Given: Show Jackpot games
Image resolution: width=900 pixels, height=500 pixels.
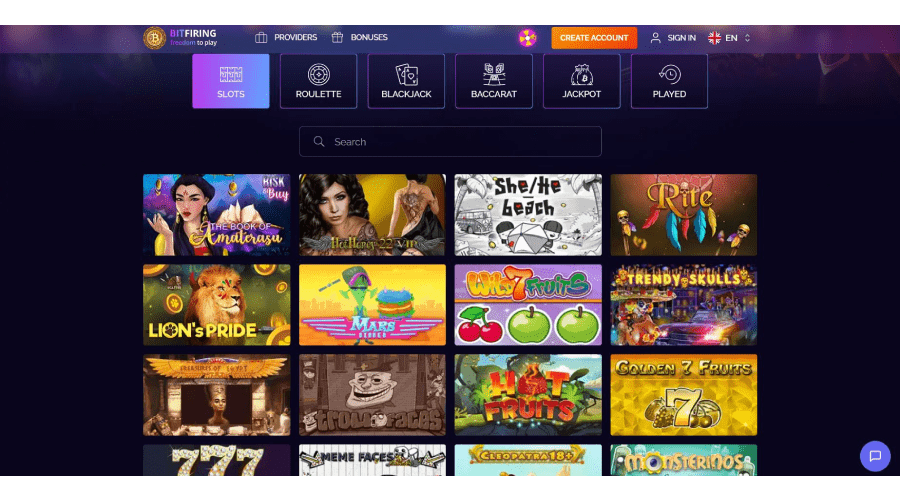Looking at the screenshot, I should [581, 81].
